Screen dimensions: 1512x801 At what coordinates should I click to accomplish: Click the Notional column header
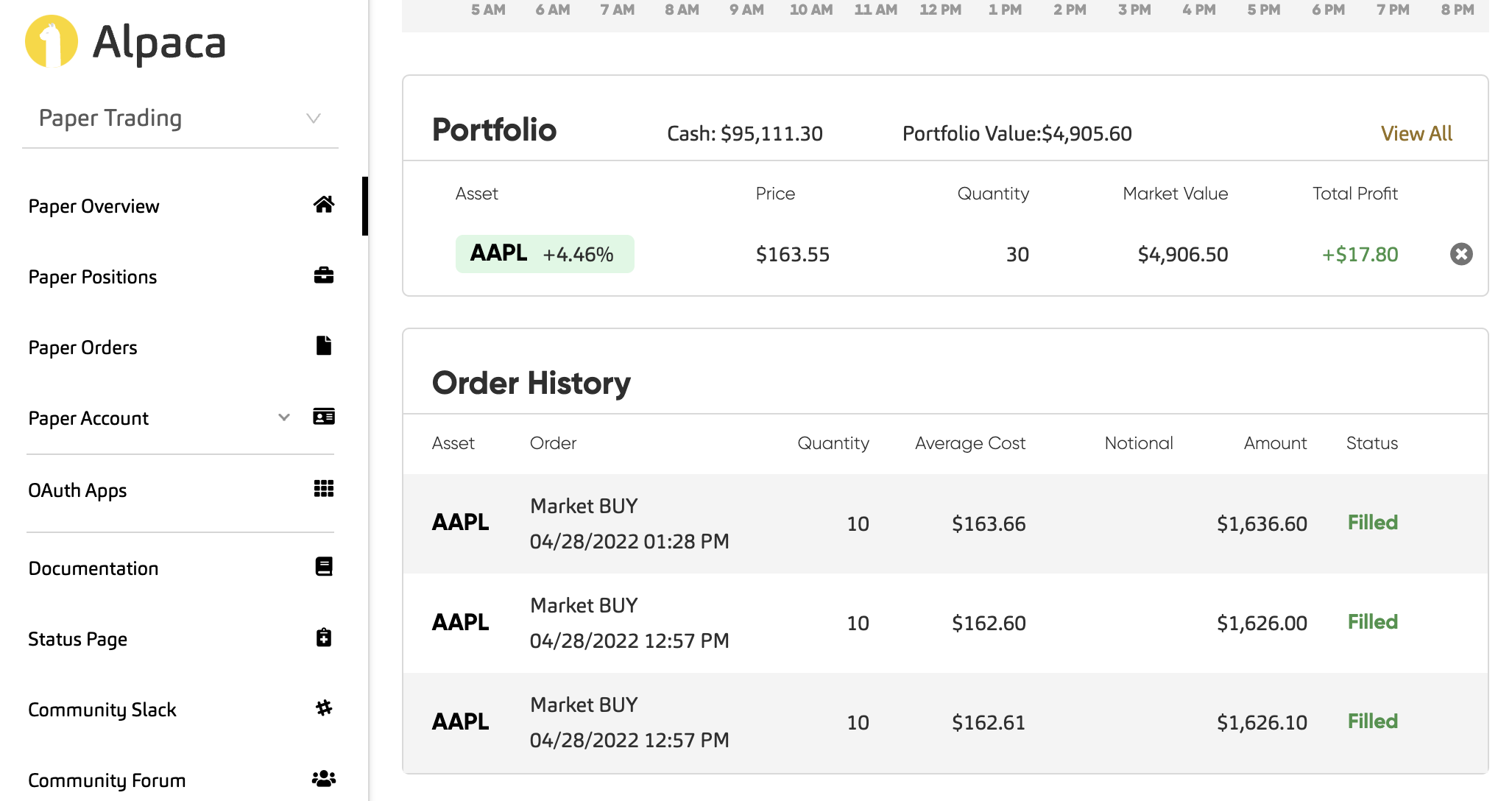tap(1139, 443)
